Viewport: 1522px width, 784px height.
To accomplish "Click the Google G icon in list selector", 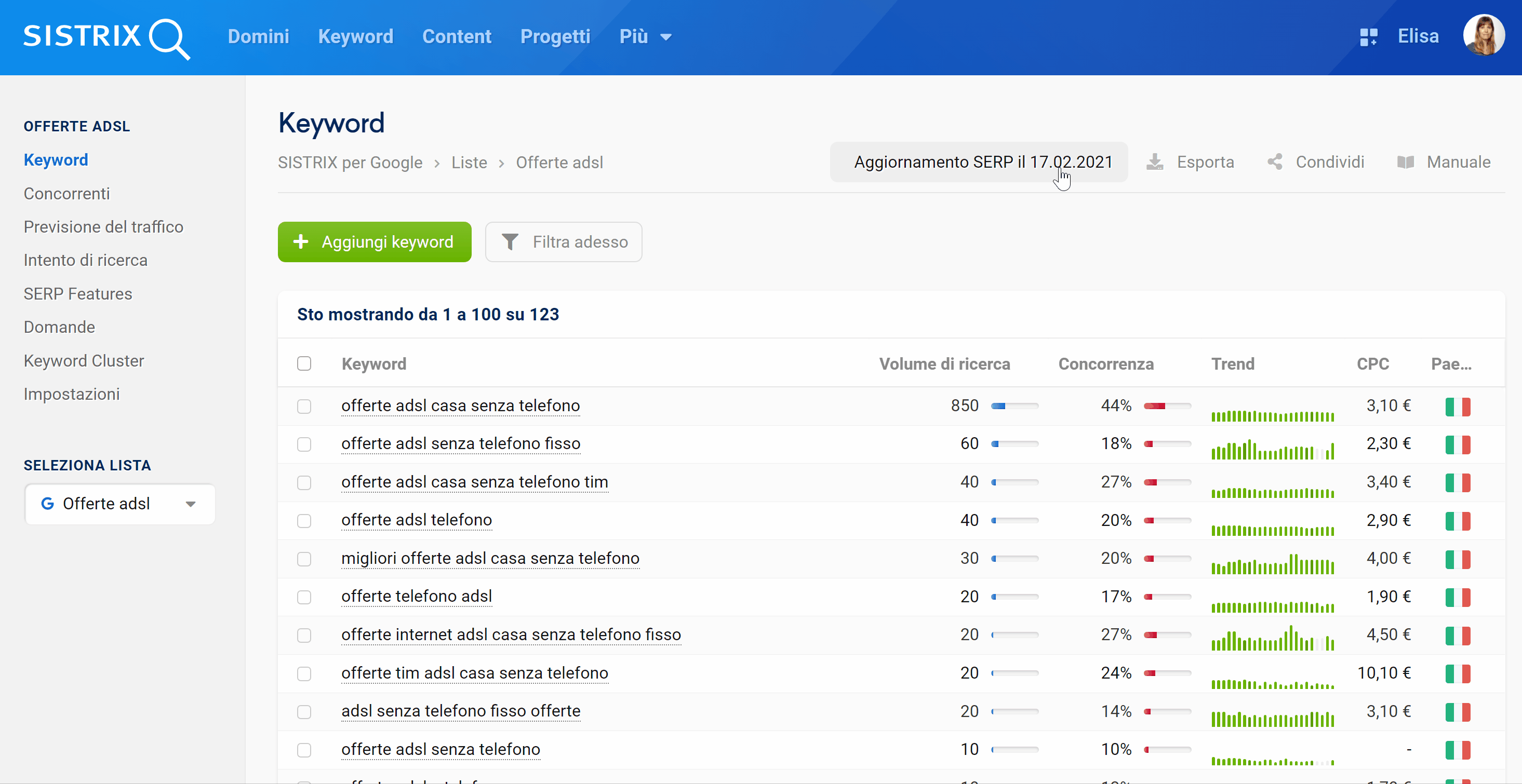I will tap(47, 504).
